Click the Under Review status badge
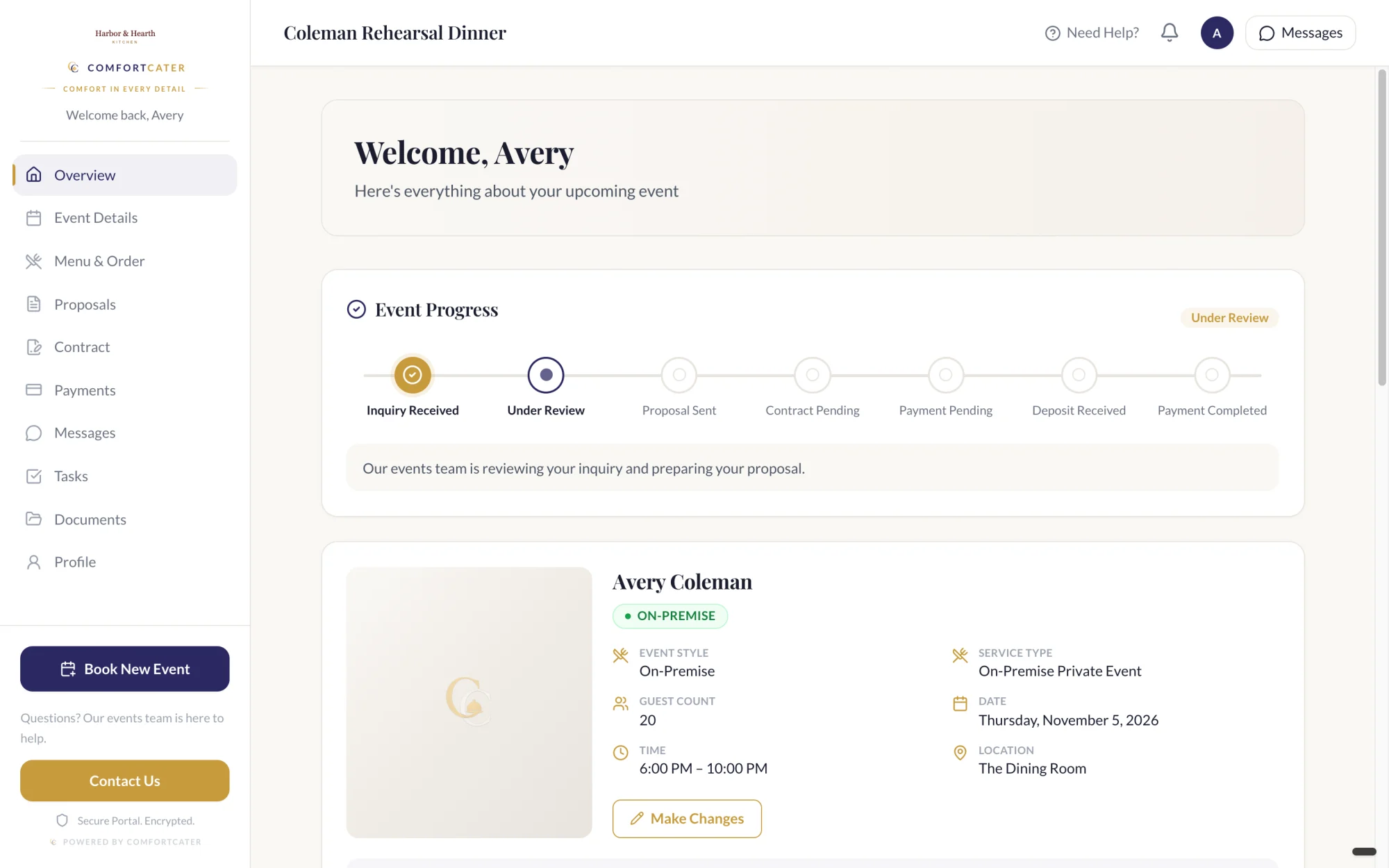Image resolution: width=1389 pixels, height=868 pixels. 1229,317
